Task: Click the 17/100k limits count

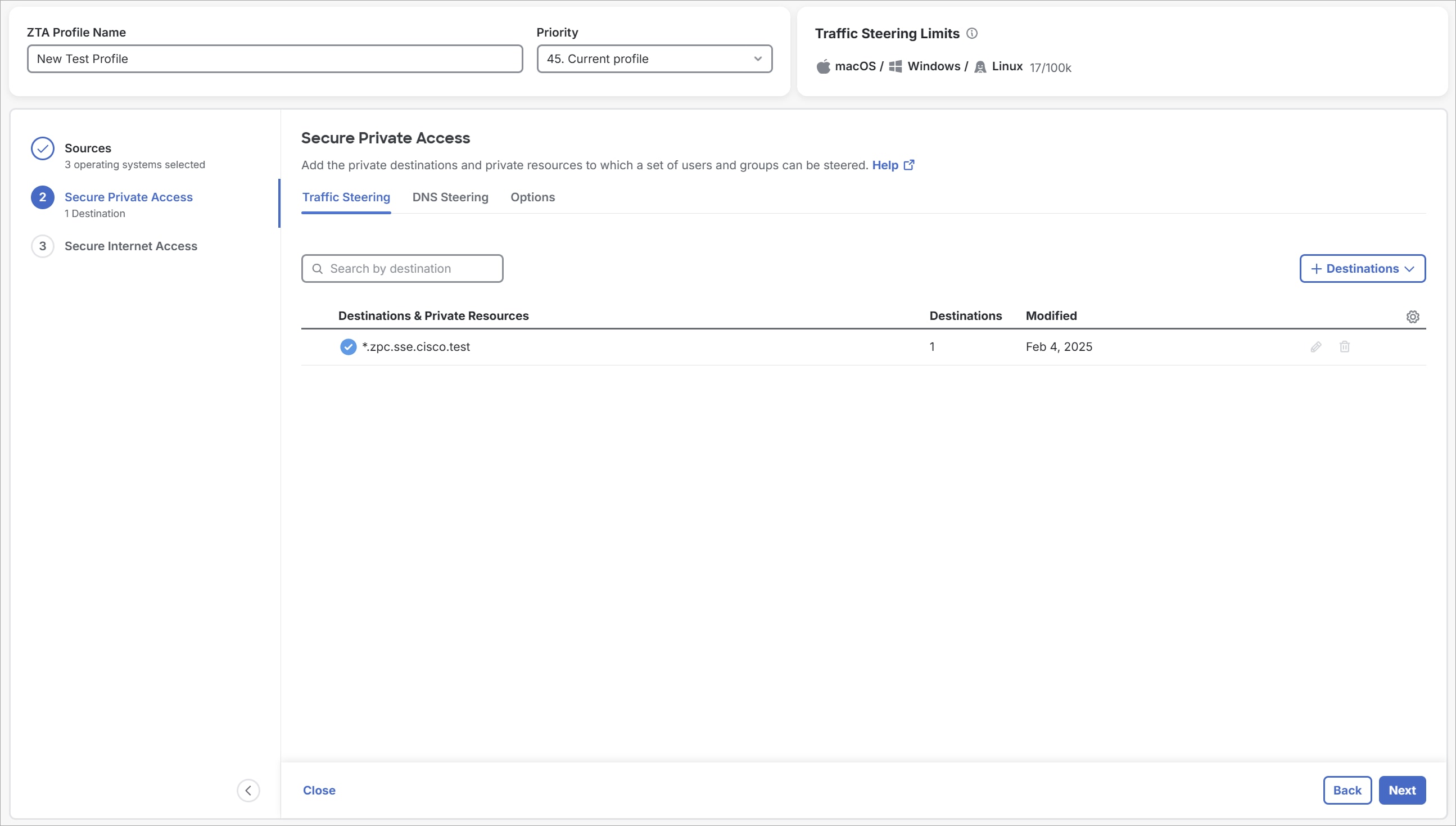Action: click(x=1051, y=67)
